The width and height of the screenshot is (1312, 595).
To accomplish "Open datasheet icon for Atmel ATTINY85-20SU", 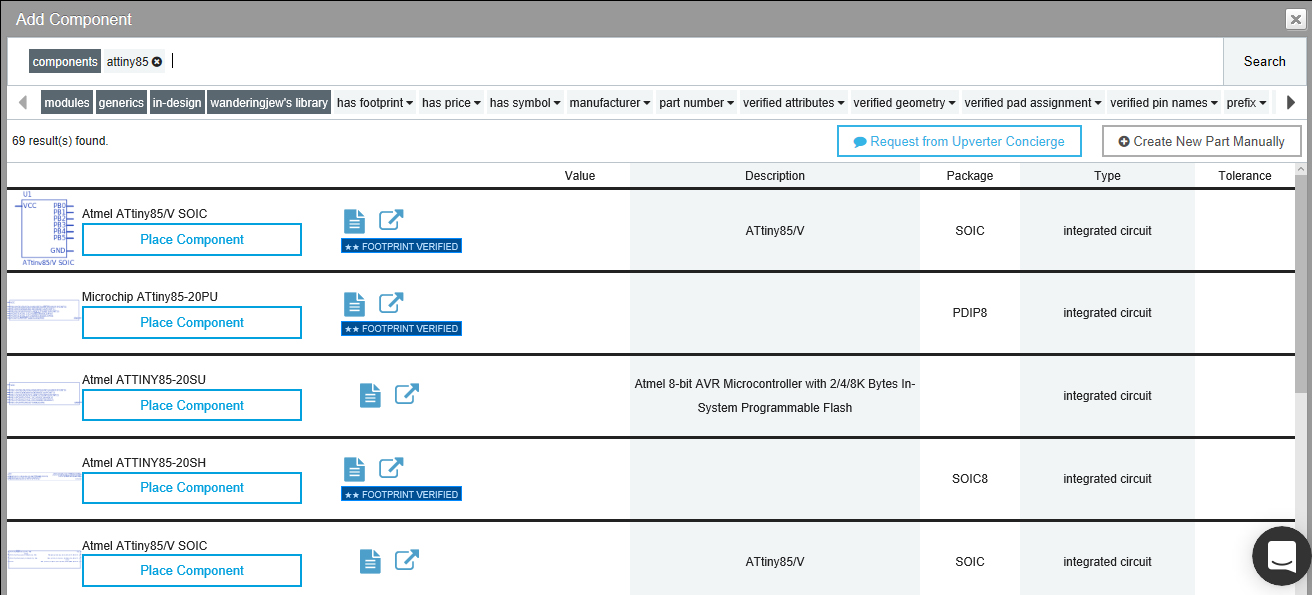I will pyautogui.click(x=370, y=395).
